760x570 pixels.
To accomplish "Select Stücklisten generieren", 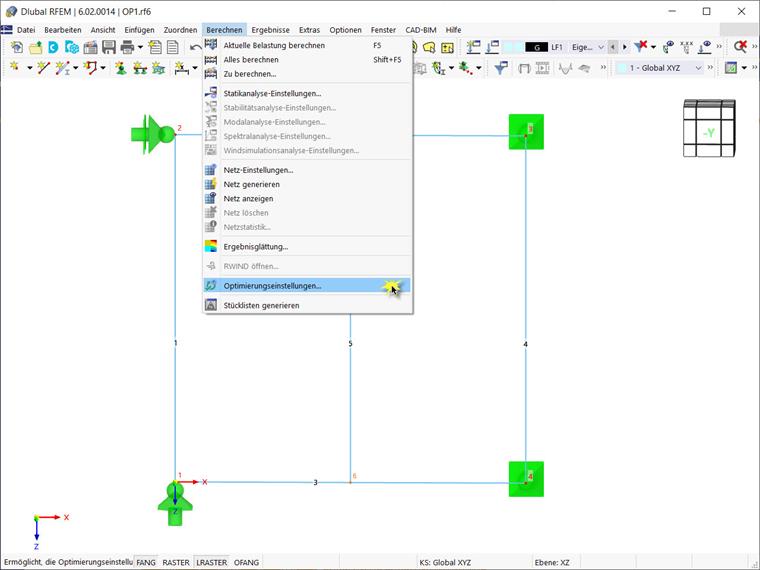I will 307,305.
